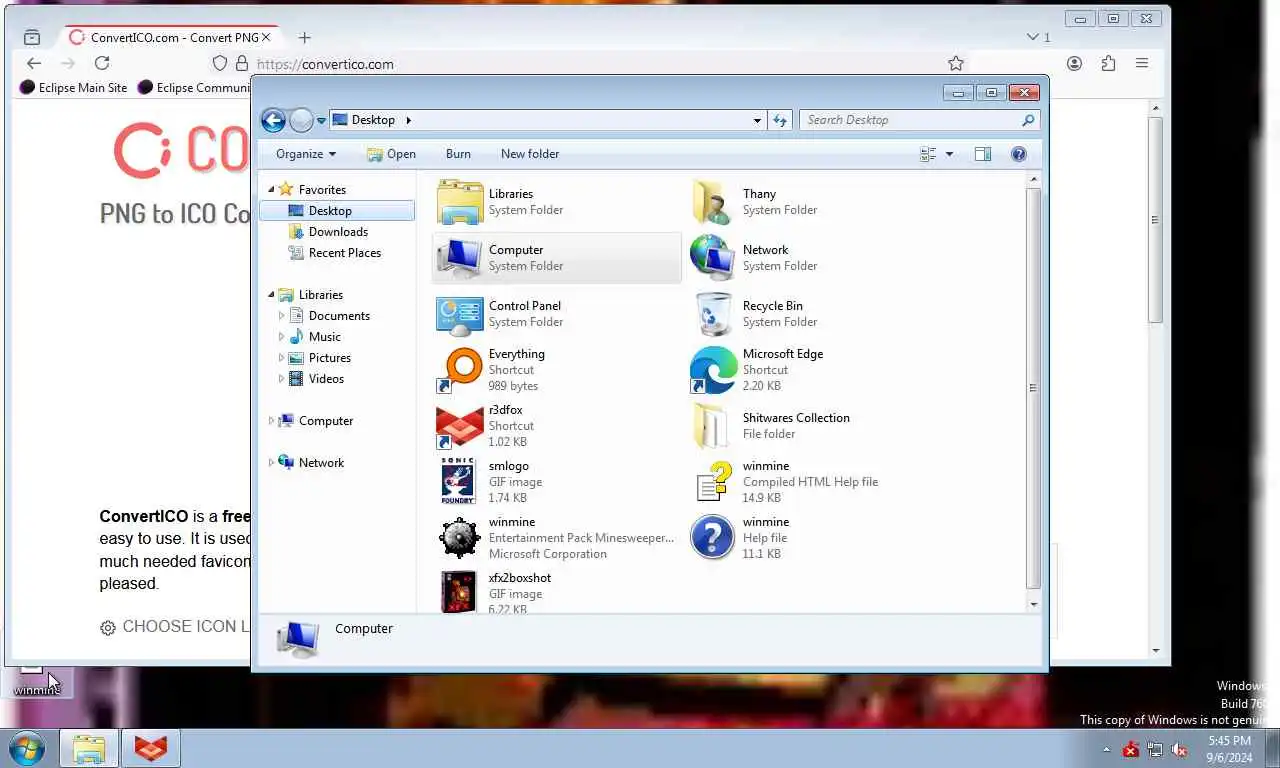This screenshot has height=768, width=1280.
Task: Select the Network system folder icon
Action: [x=712, y=258]
